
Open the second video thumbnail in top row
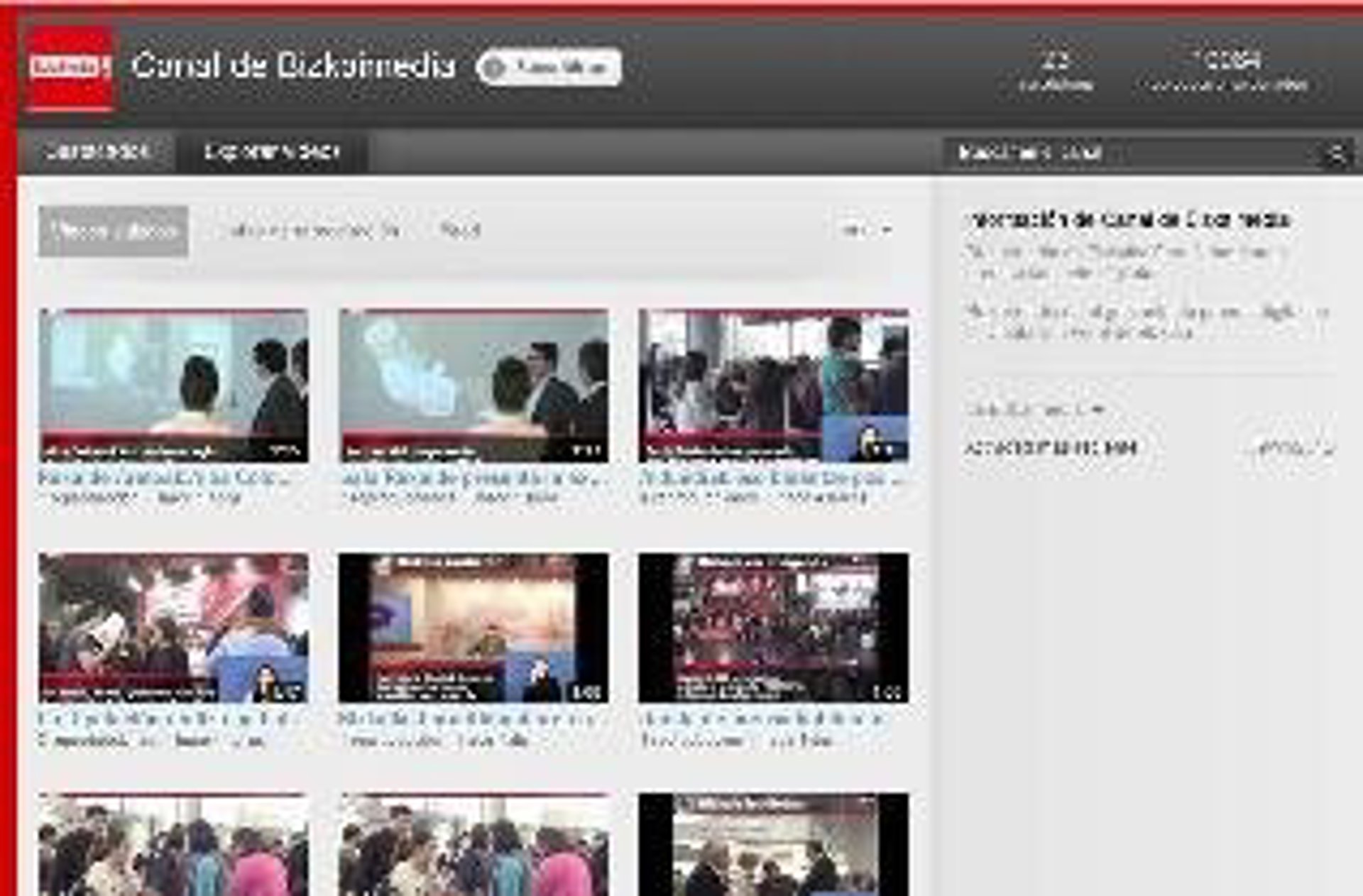click(x=474, y=386)
